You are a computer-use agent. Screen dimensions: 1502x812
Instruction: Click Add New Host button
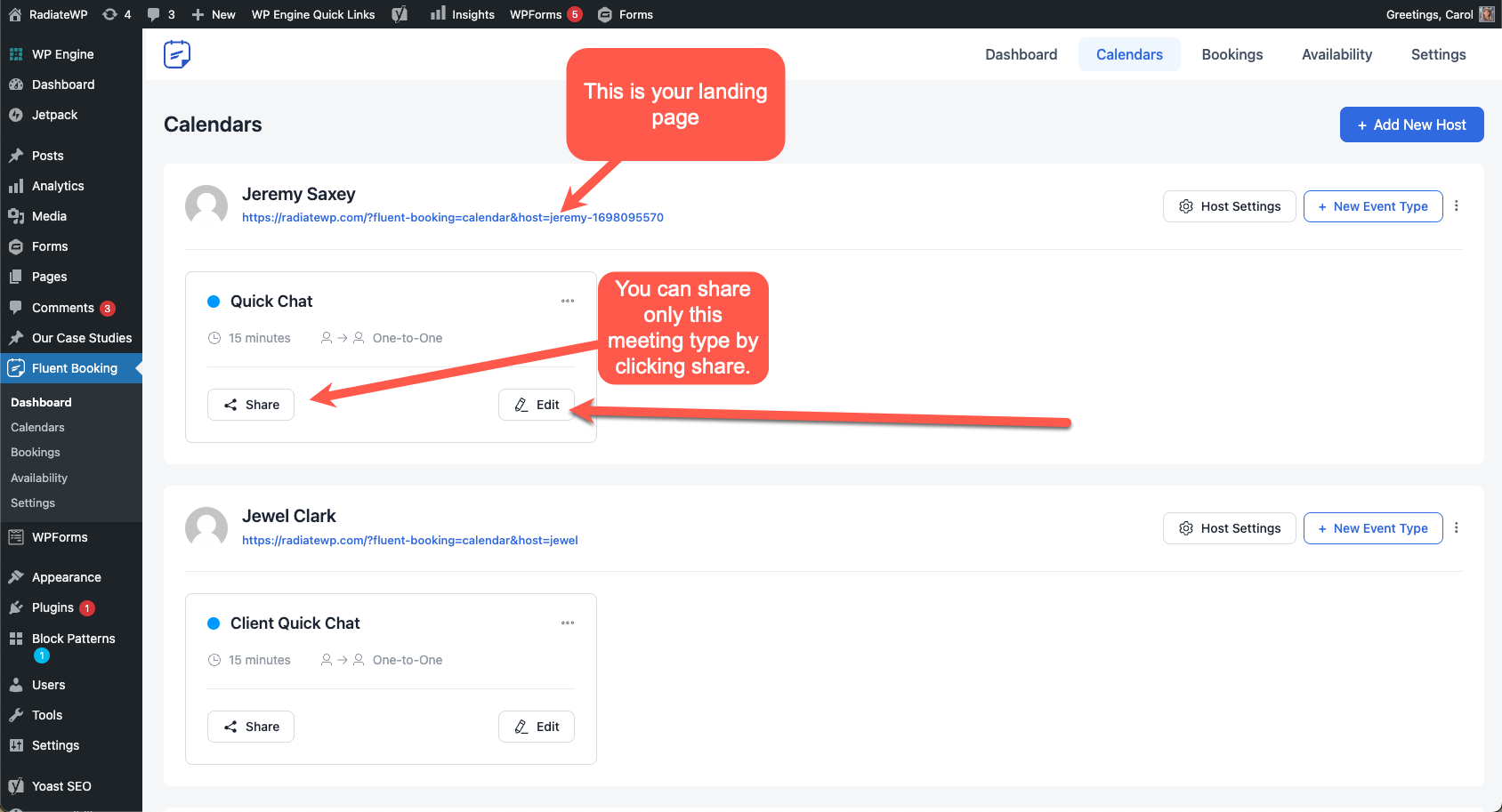click(1411, 125)
